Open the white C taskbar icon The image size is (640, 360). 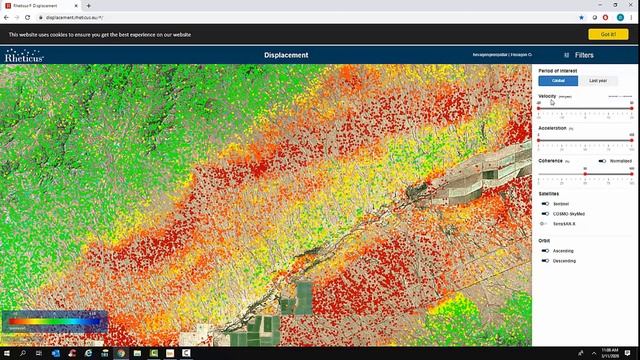pyautogui.click(x=186, y=353)
